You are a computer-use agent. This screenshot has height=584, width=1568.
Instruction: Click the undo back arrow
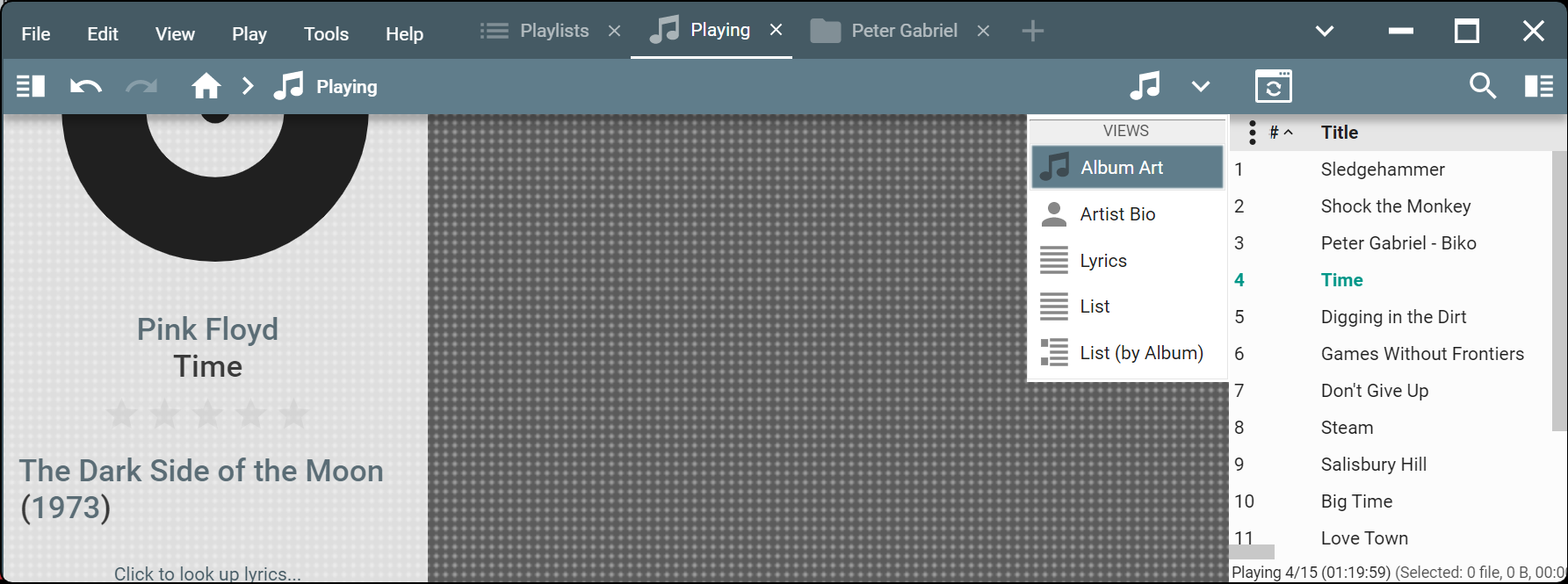(x=85, y=86)
